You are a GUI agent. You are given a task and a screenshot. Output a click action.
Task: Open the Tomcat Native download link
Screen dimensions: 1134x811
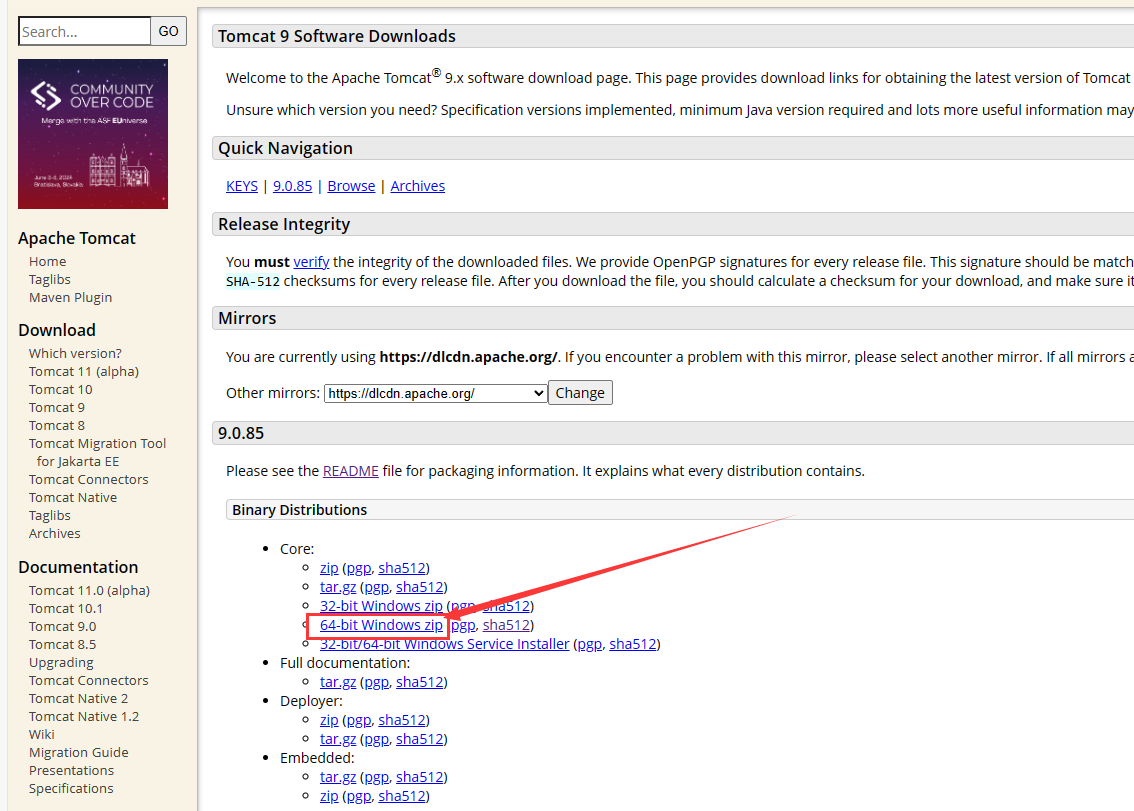click(73, 497)
